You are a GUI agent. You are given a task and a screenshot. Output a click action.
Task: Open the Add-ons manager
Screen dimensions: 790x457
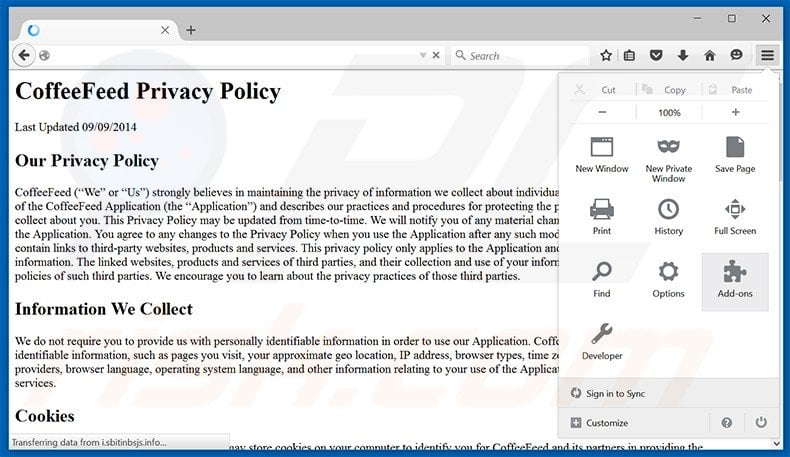point(735,281)
